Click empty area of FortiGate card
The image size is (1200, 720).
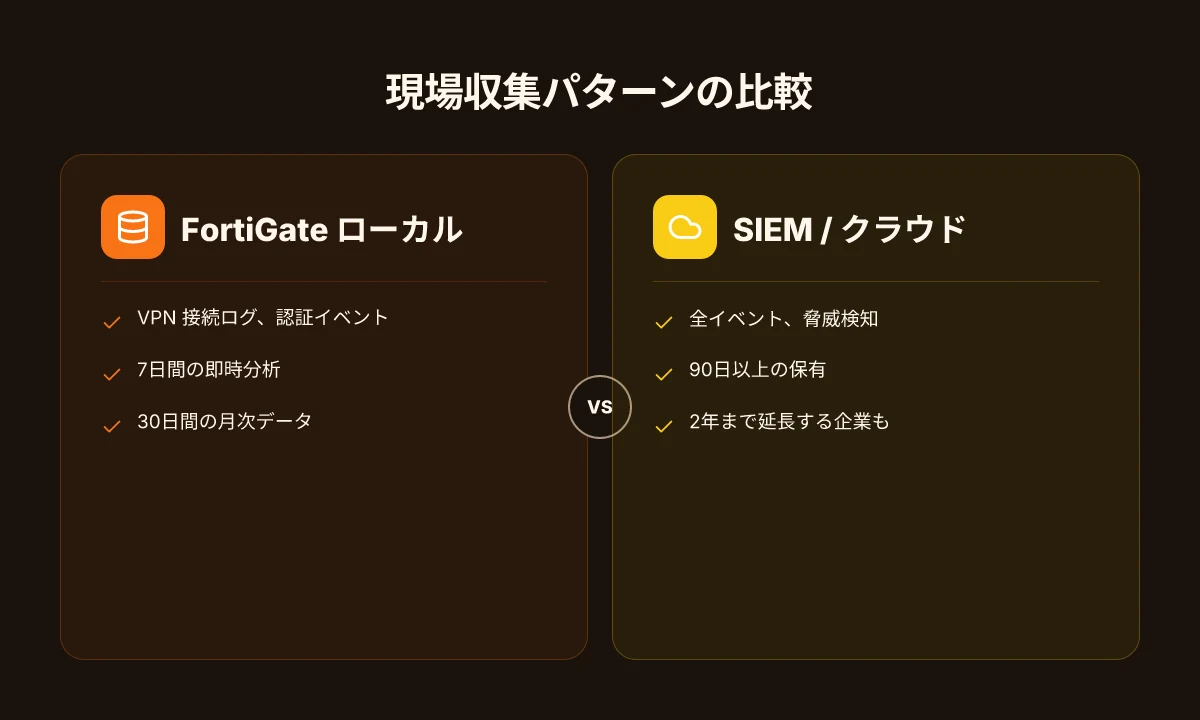(x=323, y=550)
